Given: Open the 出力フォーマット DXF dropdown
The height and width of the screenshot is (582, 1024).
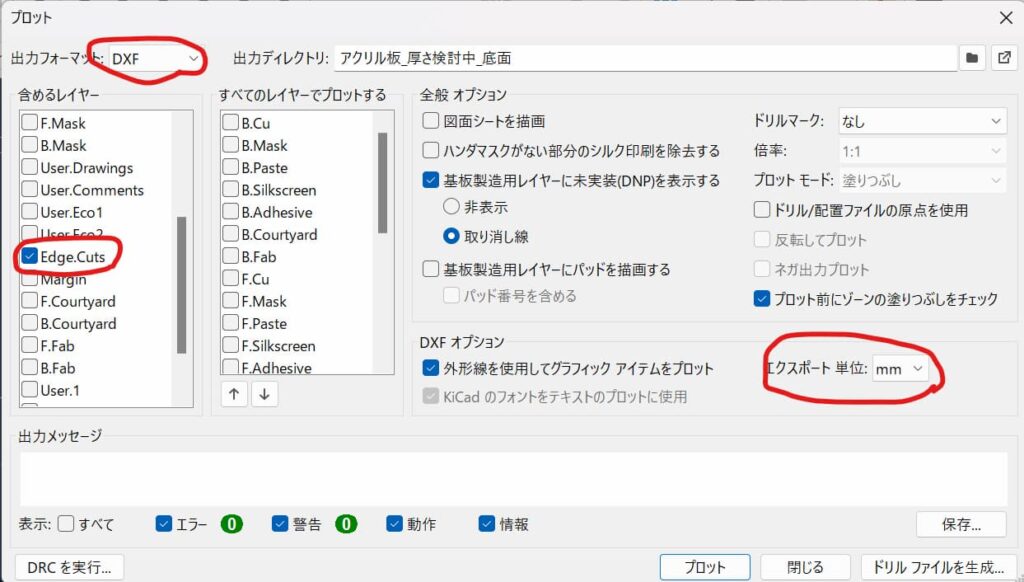Looking at the screenshot, I should pyautogui.click(x=155, y=59).
